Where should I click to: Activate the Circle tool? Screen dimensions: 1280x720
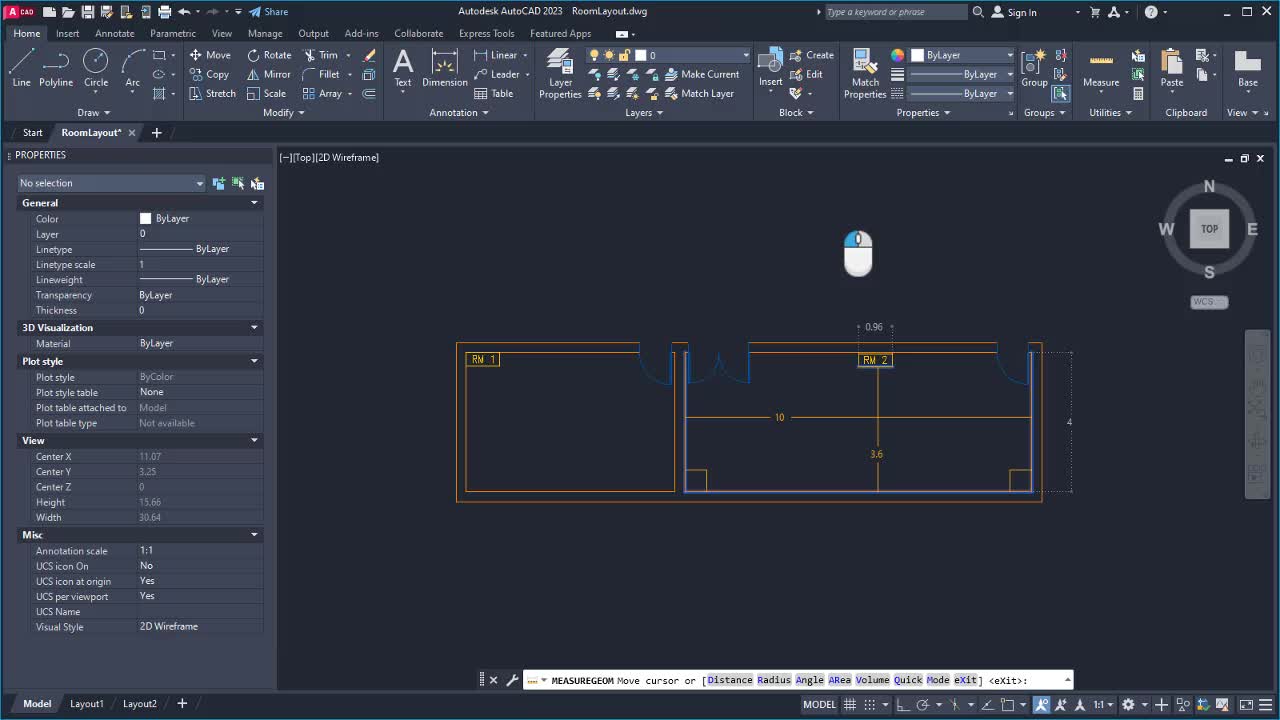tap(96, 70)
